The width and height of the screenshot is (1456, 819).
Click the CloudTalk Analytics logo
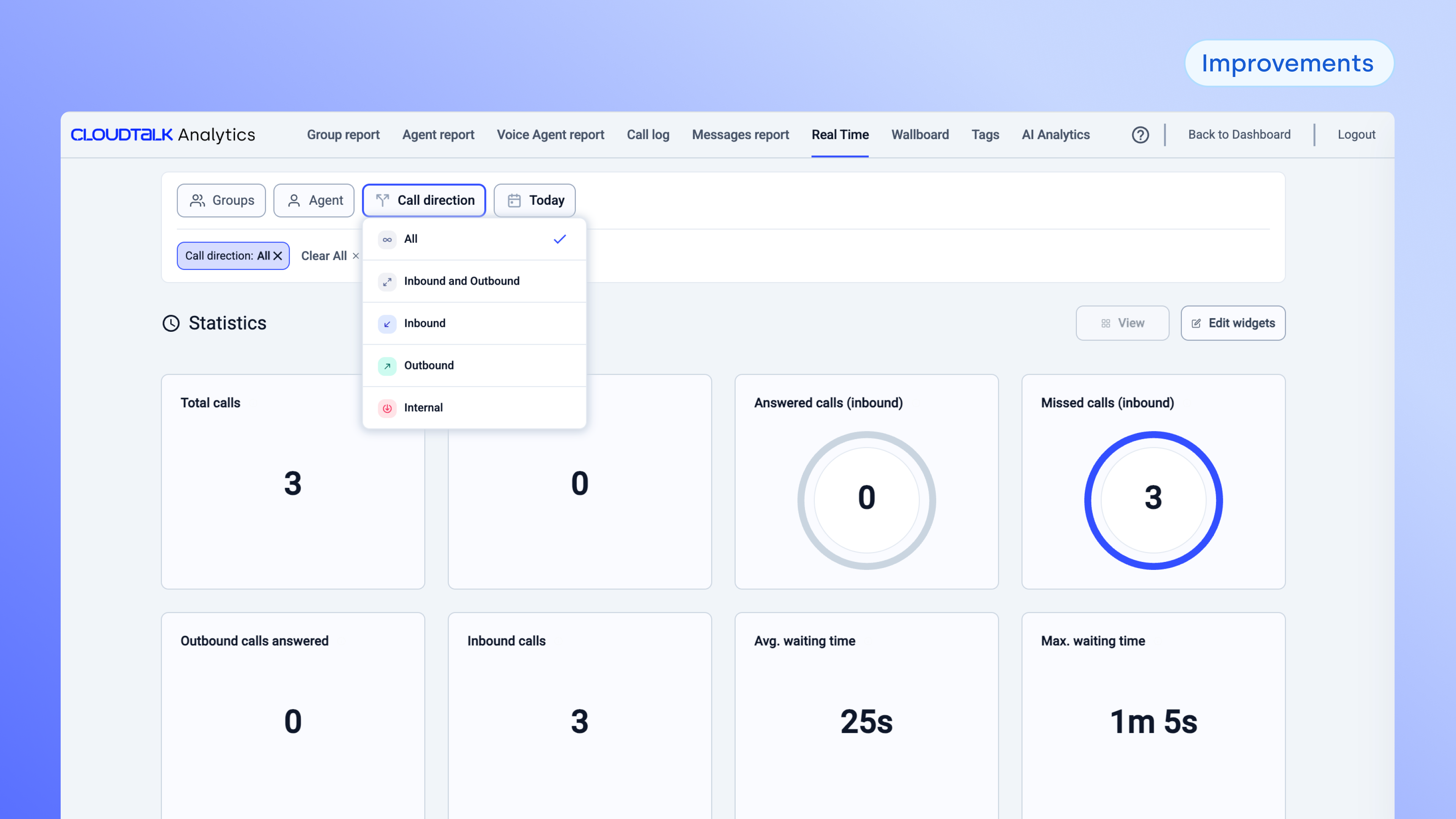click(163, 135)
